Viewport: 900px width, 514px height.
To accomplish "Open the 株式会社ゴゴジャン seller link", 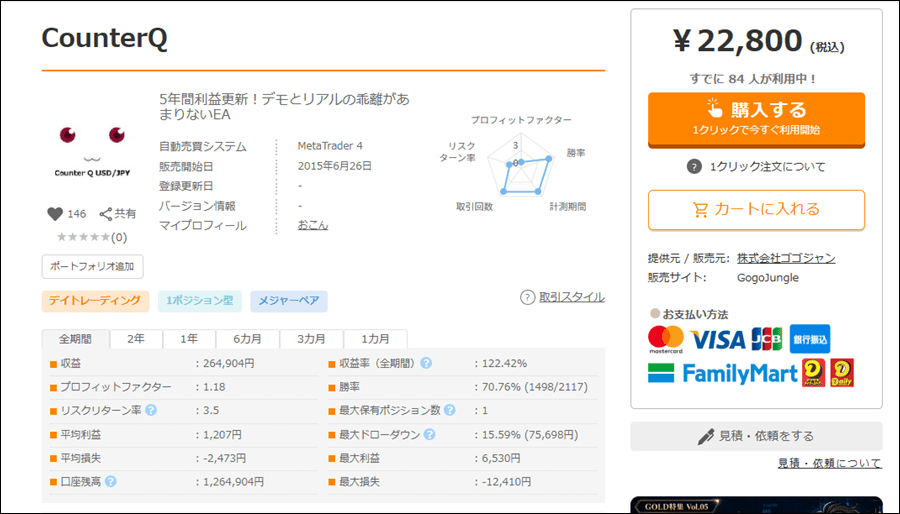I will 786,258.
